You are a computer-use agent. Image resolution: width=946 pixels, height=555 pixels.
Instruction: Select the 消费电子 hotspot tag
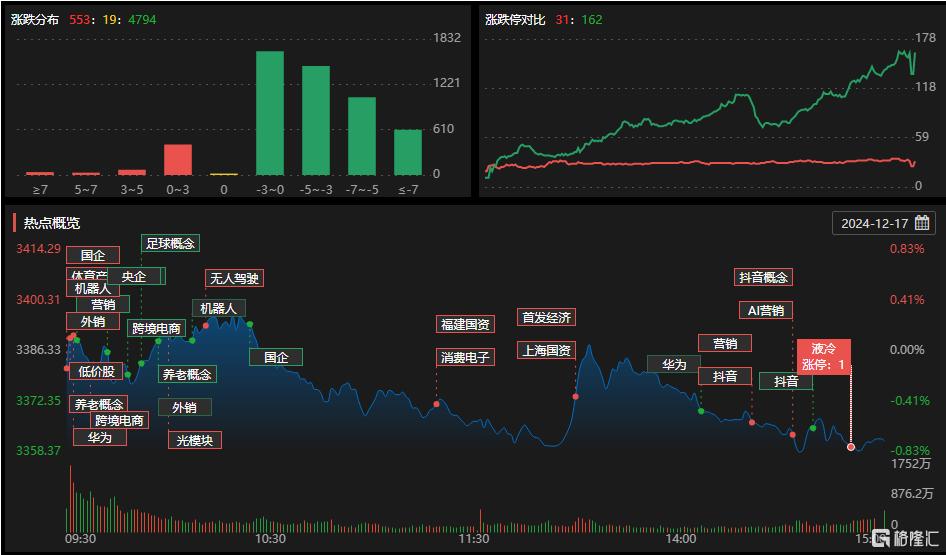pyautogui.click(x=465, y=357)
